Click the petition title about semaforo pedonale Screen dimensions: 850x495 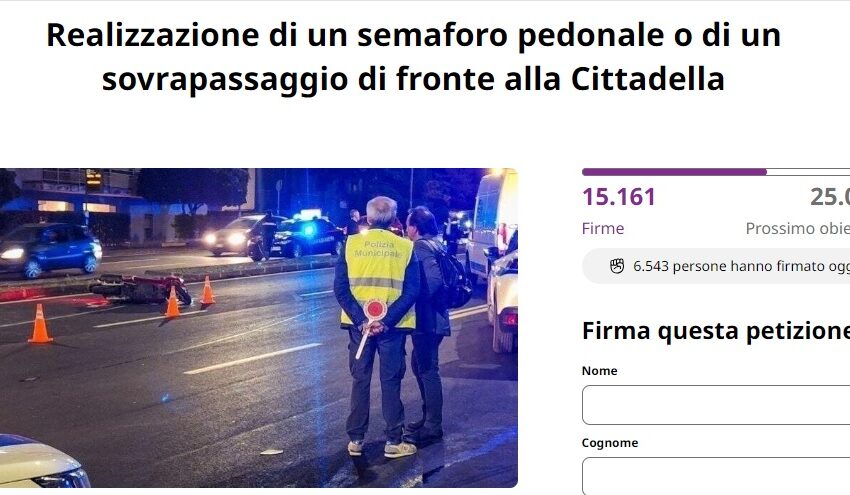[x=414, y=57]
